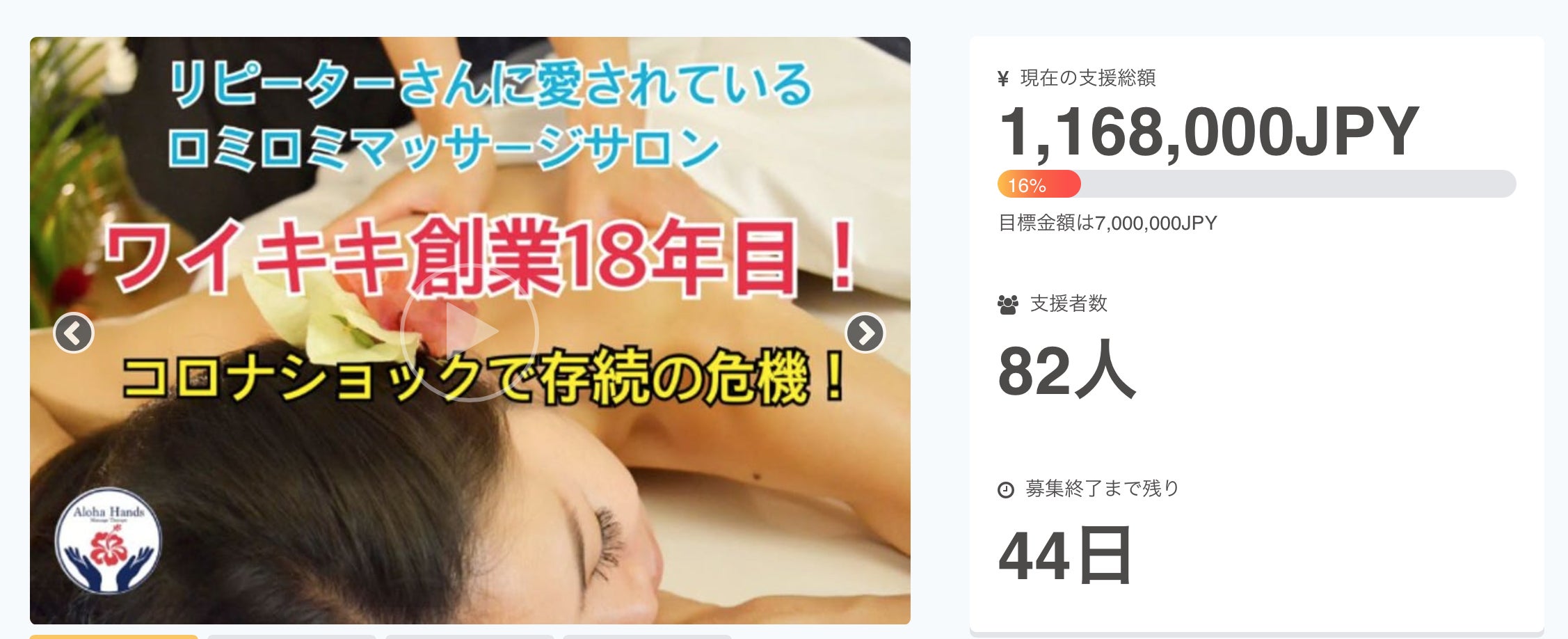Screen dimensions: 1568x639
Task: Click the yellow コロナショックで存続の危機 caption
Action: 484,377
